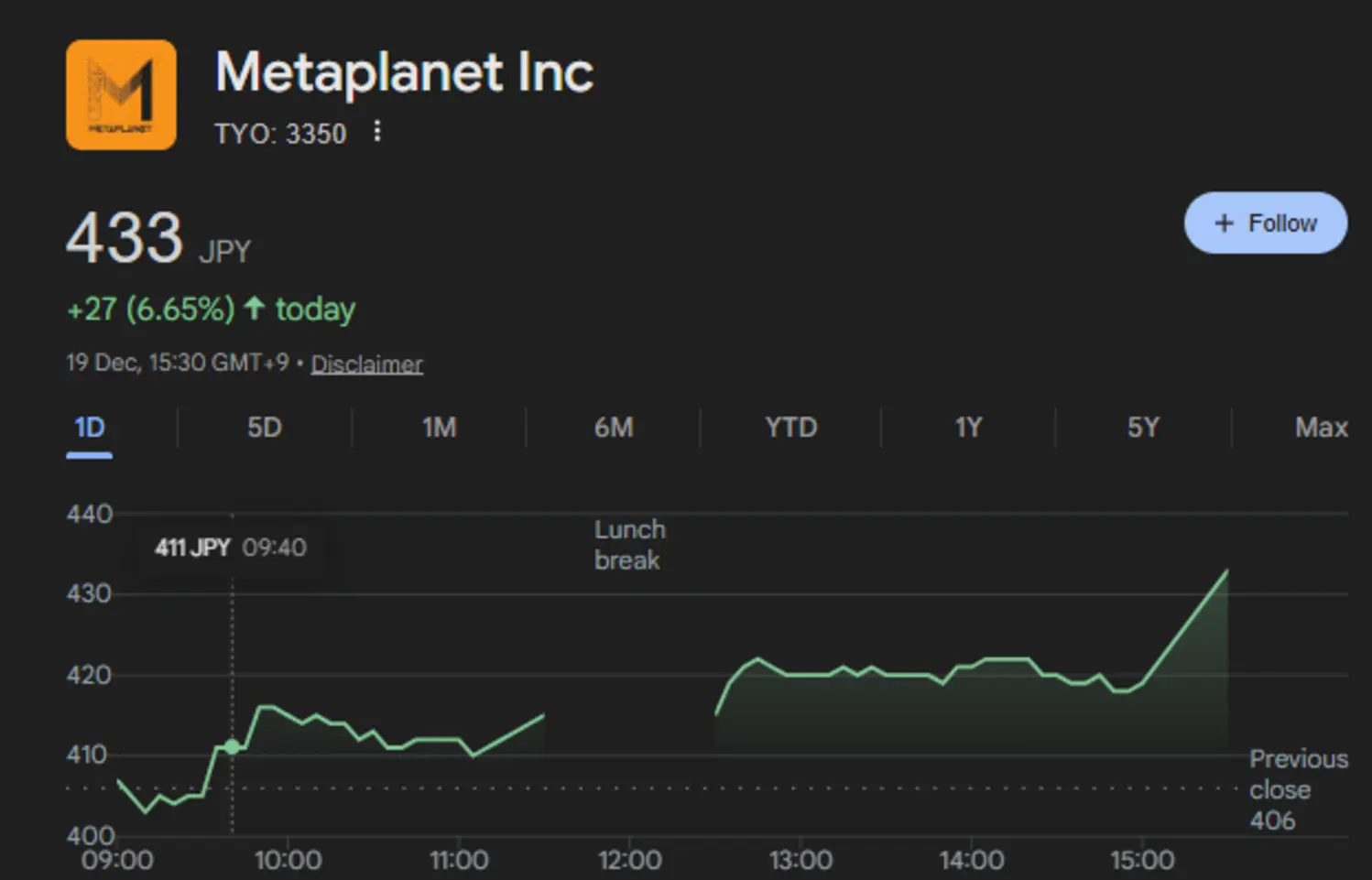The height and width of the screenshot is (880, 1372).
Task: Open the 1M chart view
Action: 440,427
